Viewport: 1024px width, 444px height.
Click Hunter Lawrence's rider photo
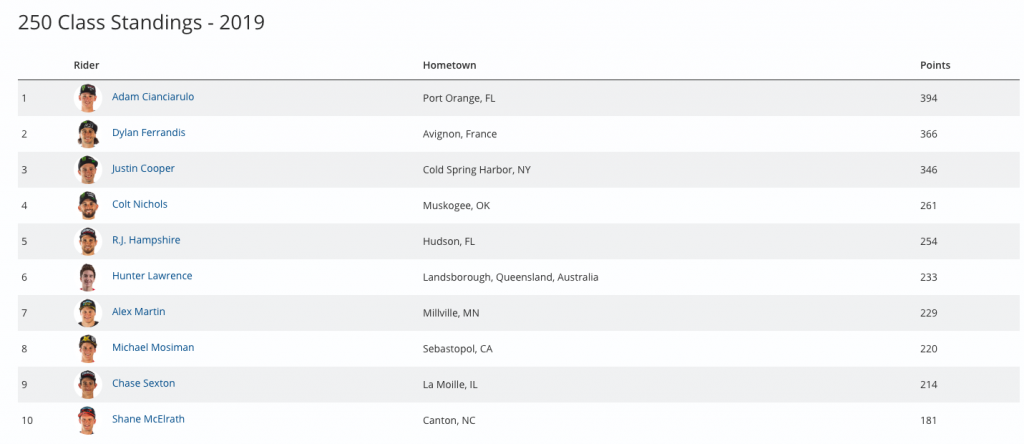point(89,277)
